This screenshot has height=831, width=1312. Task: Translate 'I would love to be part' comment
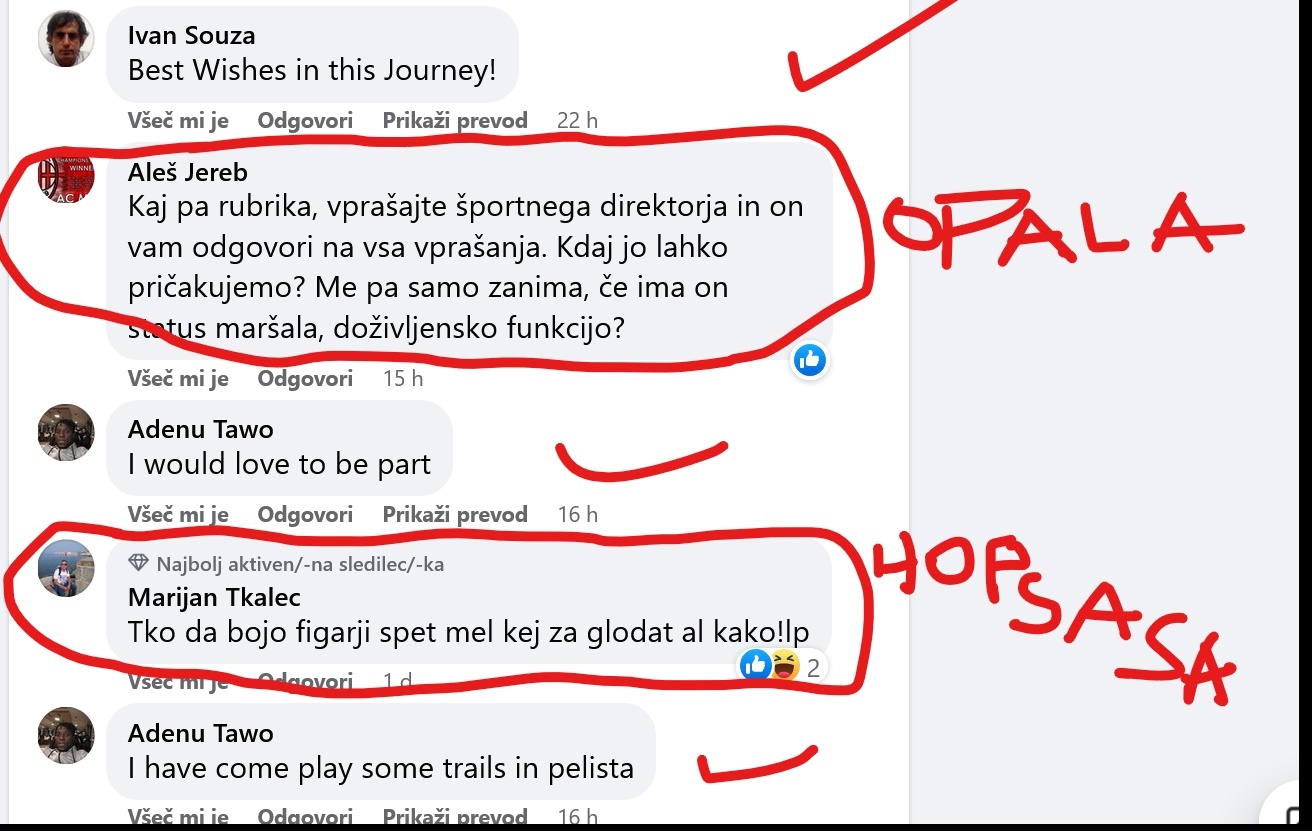tap(455, 515)
